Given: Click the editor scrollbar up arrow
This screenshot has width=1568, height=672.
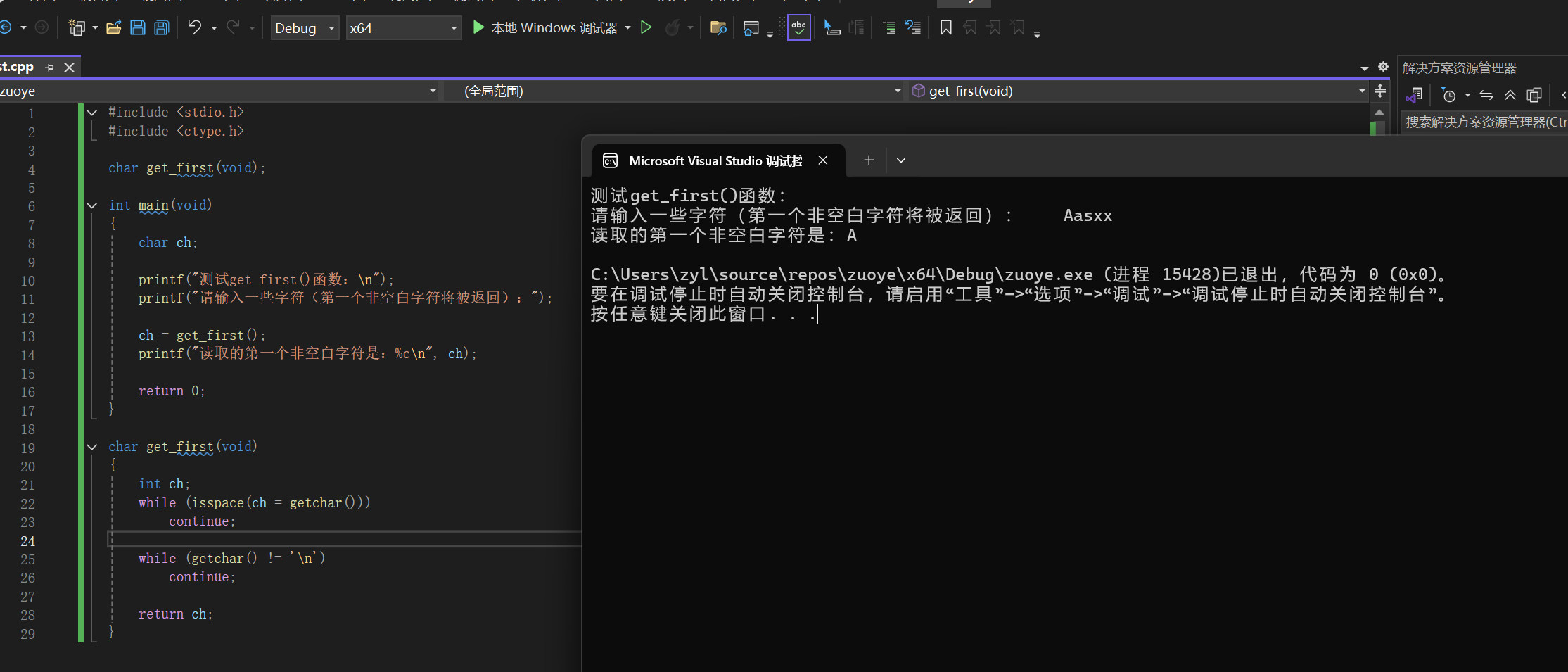Looking at the screenshot, I should (x=1379, y=113).
